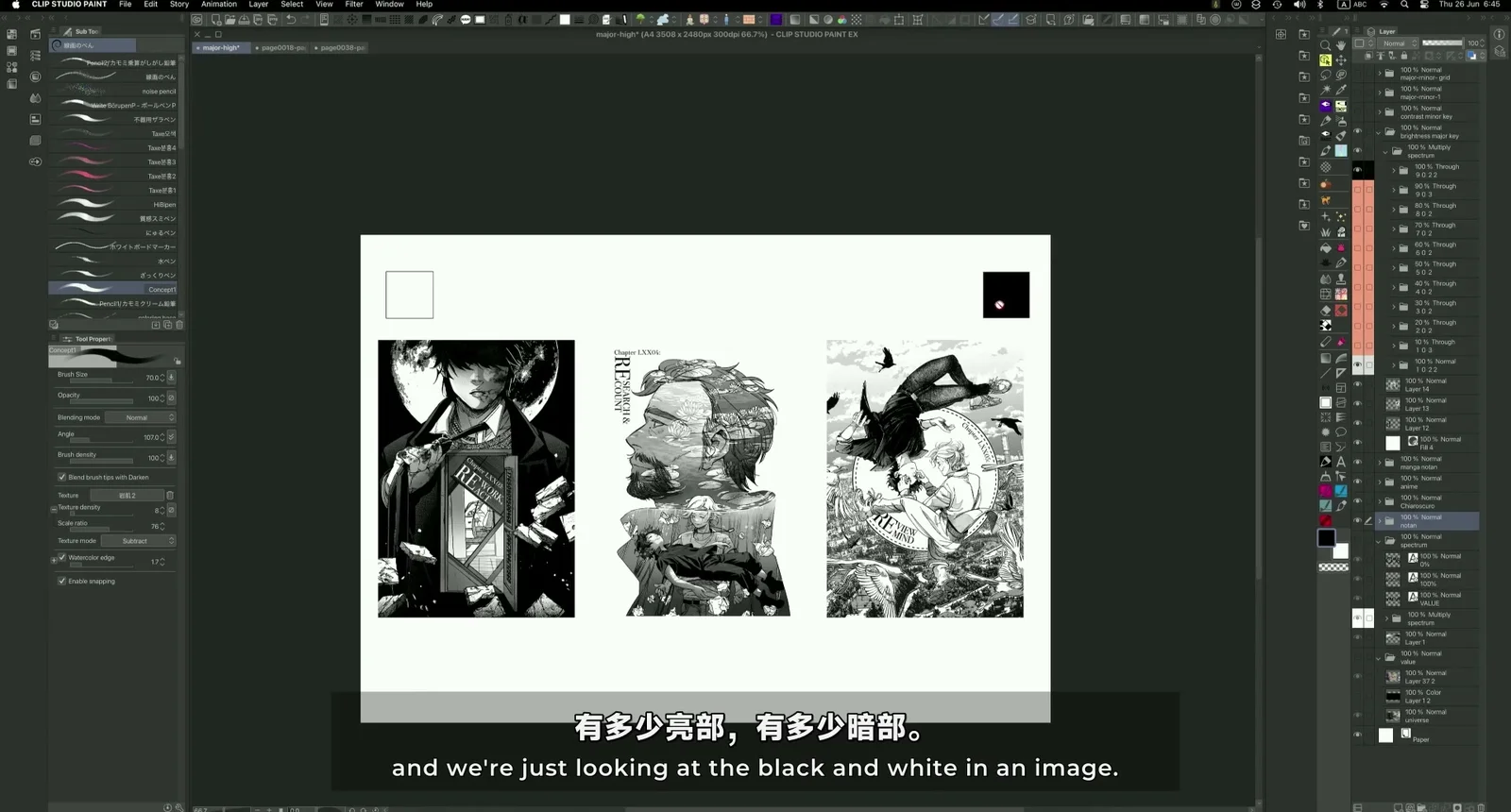Image resolution: width=1511 pixels, height=812 pixels.
Task: Expand the manga notan folder
Action: click(1379, 463)
